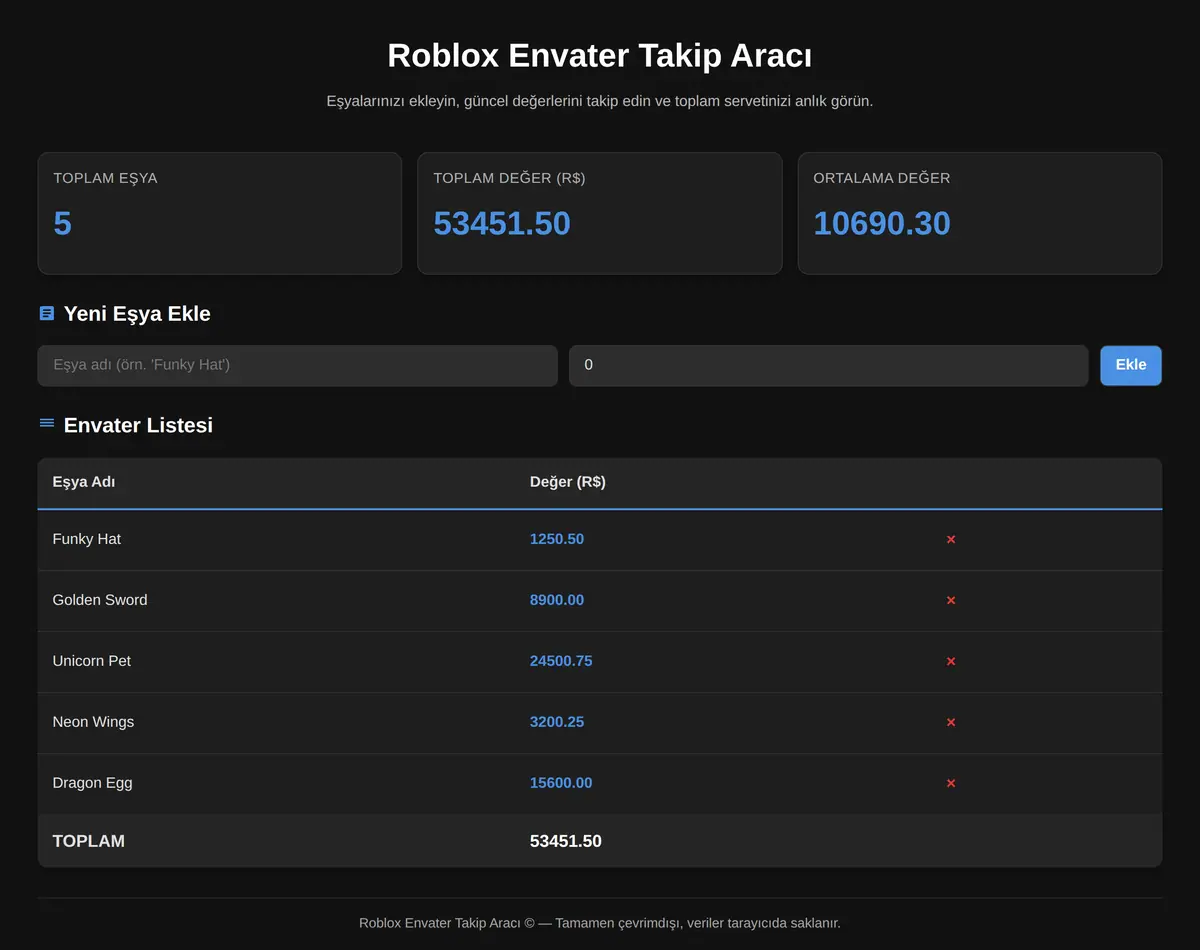Select the Unicorn Pet name cell
This screenshot has width=1200, height=950.
point(92,661)
